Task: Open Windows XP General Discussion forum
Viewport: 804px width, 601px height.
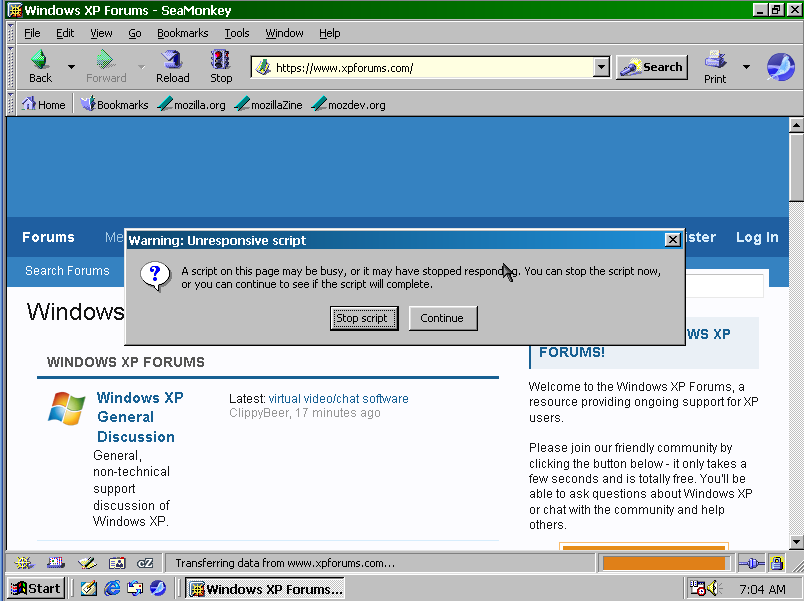Action: pyautogui.click(x=140, y=417)
